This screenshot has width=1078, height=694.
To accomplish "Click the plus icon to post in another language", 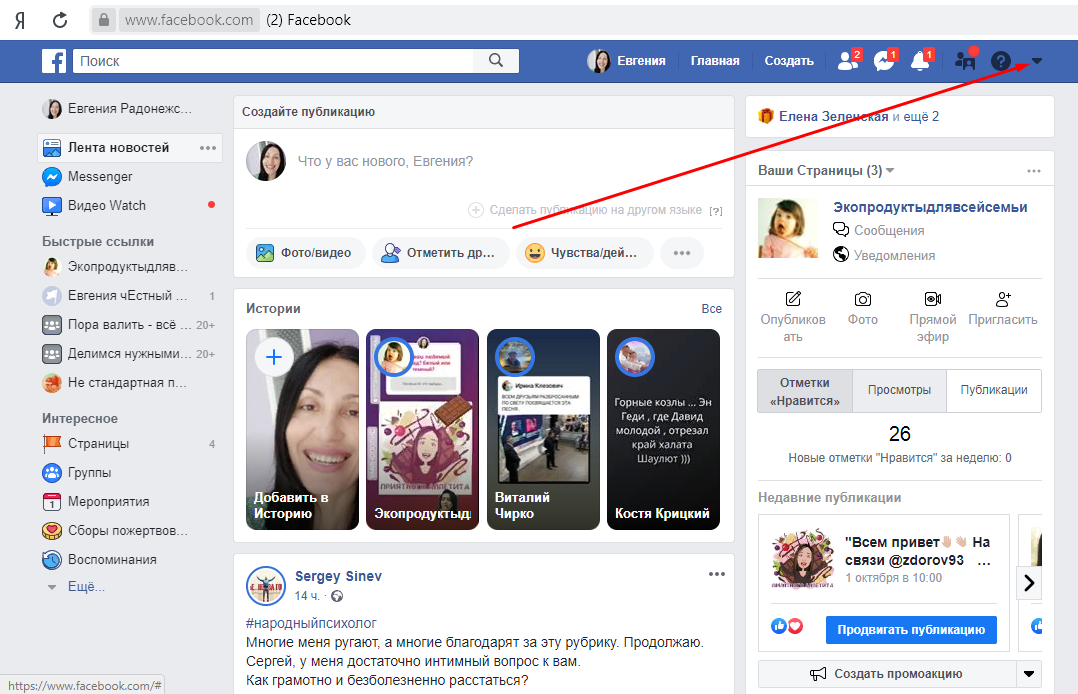I will coord(476,210).
